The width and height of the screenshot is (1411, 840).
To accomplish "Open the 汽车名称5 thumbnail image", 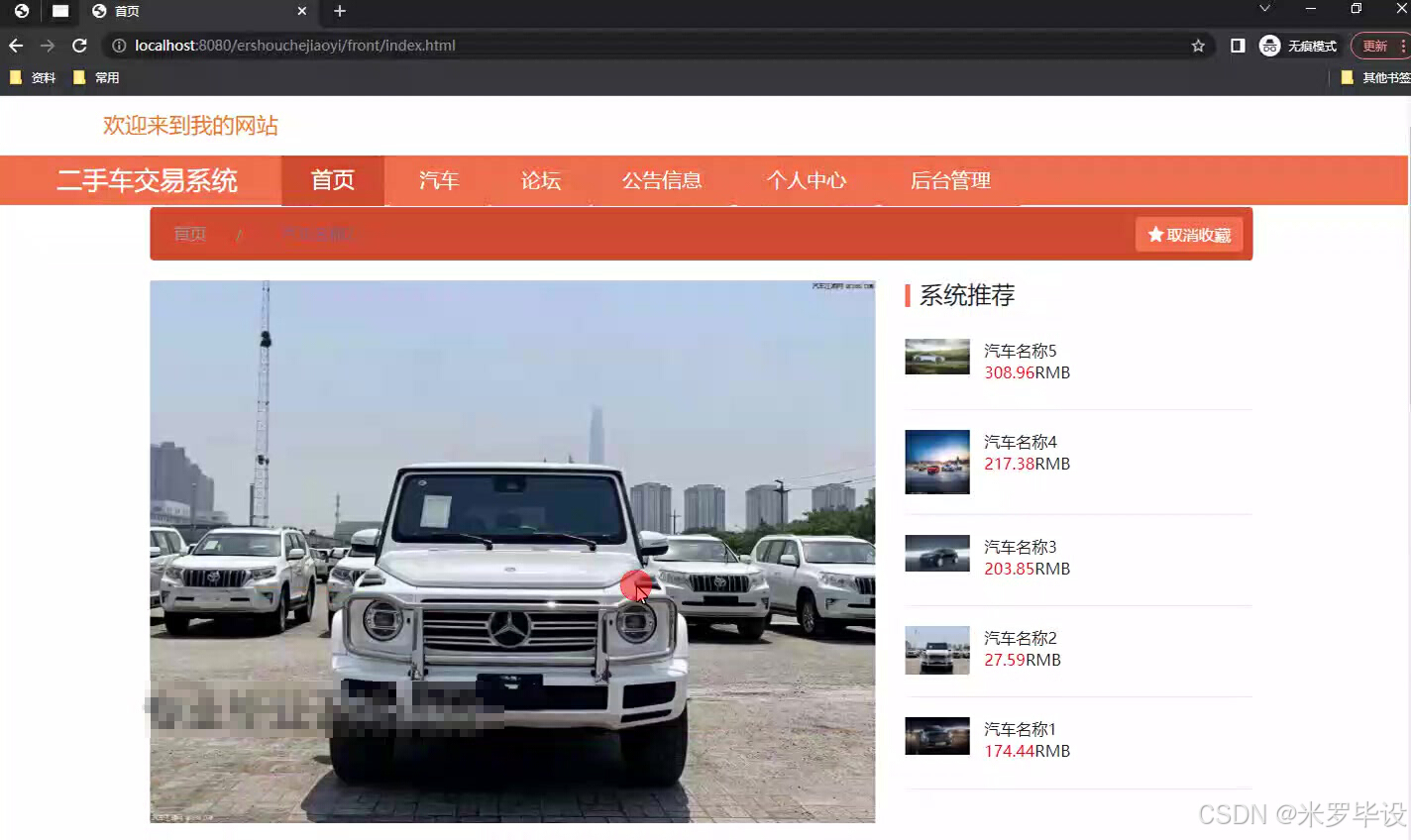I will 937,357.
